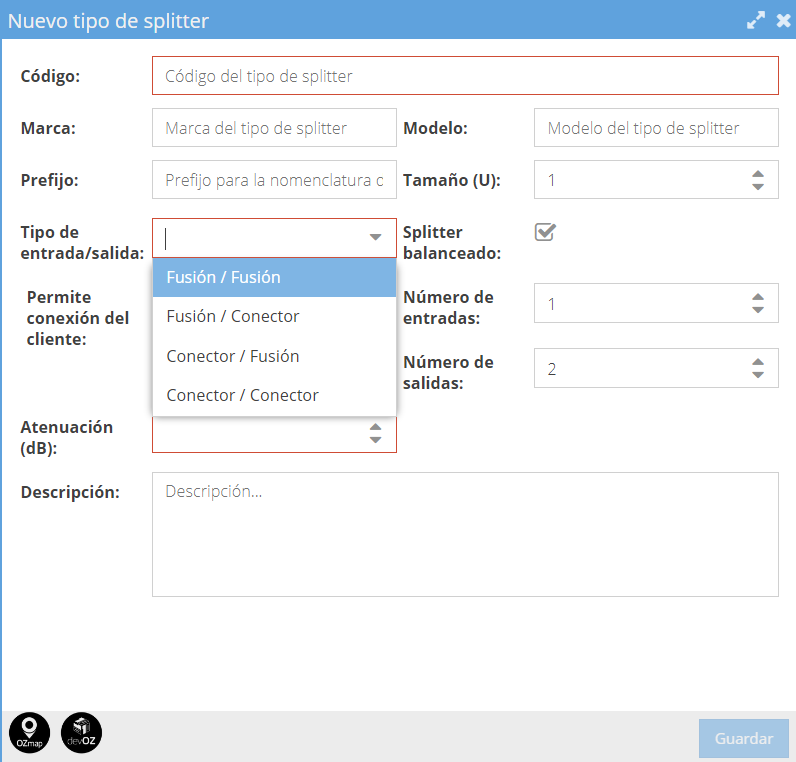Image resolution: width=796 pixels, height=762 pixels.
Task: Decrease Atenuación (dB) with the down arrow
Action: click(375, 440)
